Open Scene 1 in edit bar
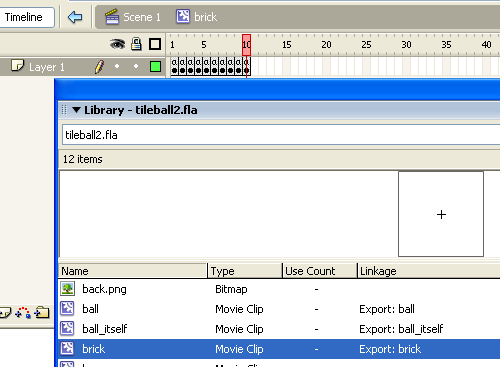The image size is (500, 367). tap(133, 17)
